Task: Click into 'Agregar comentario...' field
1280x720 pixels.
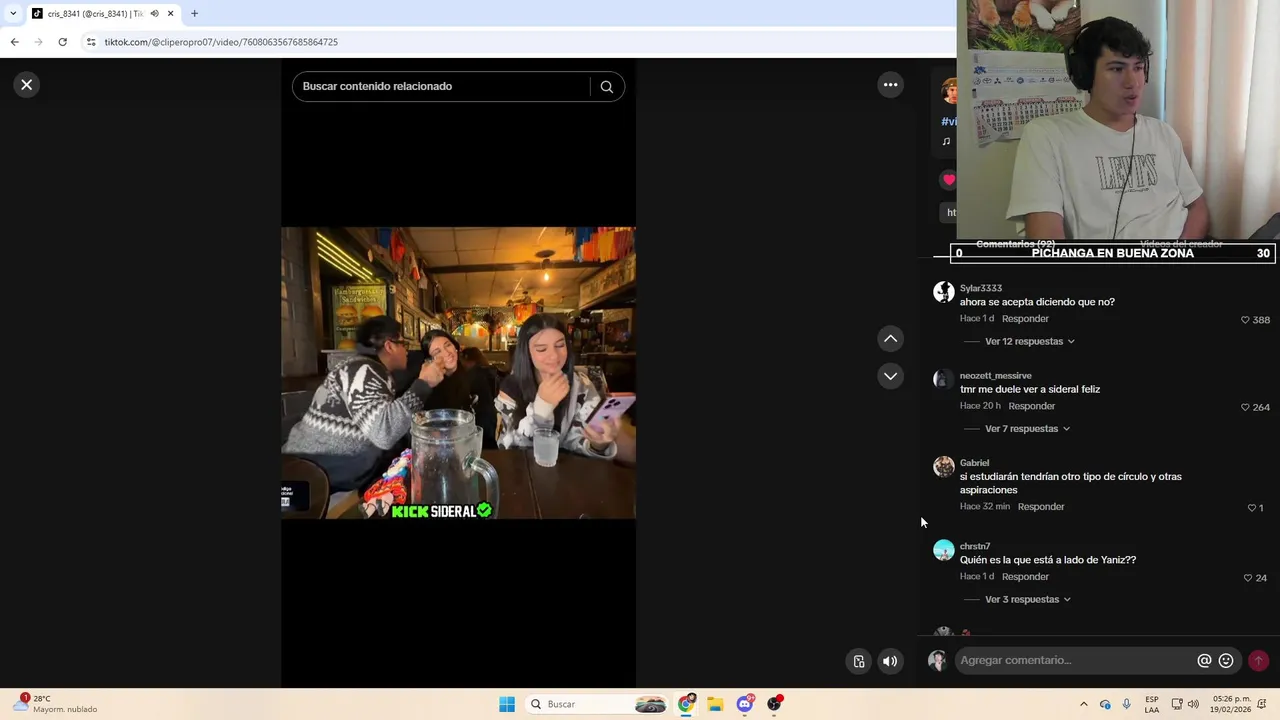Action: click(1075, 661)
